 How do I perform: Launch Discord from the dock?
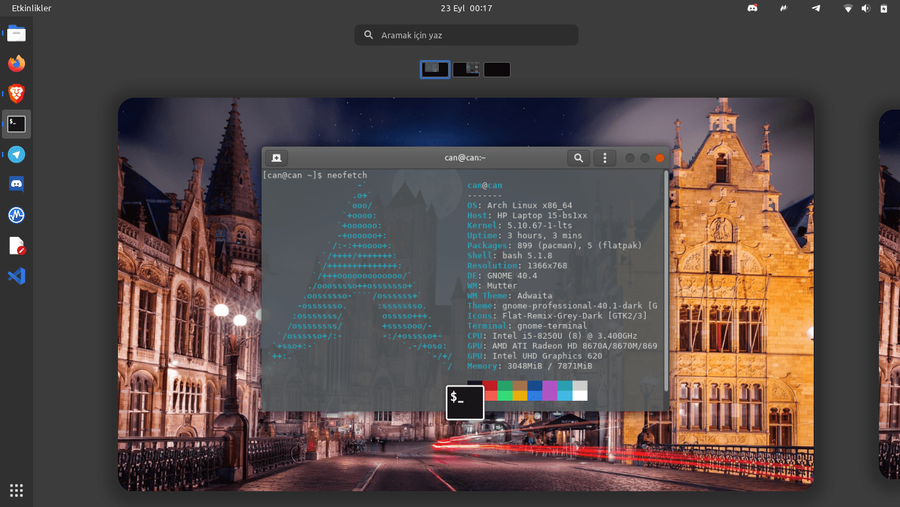point(16,184)
